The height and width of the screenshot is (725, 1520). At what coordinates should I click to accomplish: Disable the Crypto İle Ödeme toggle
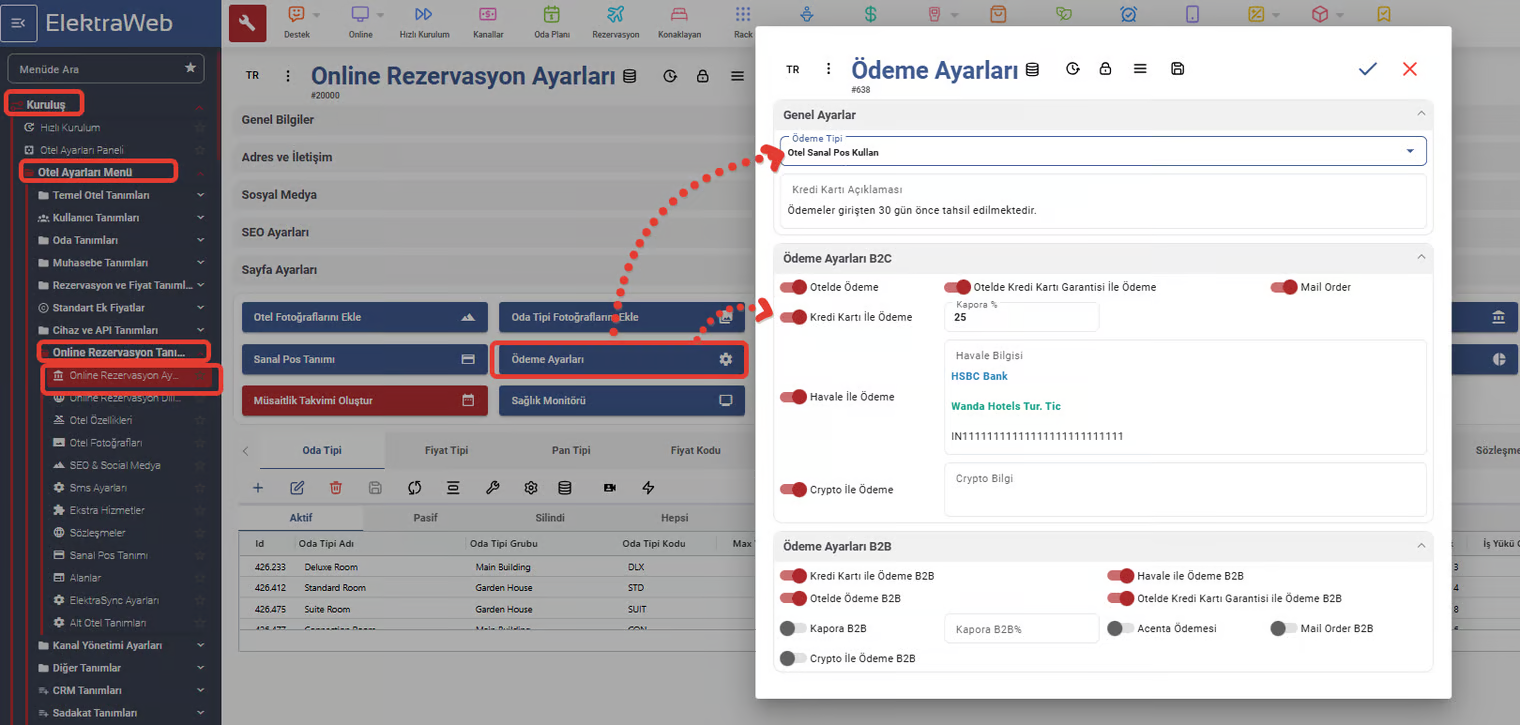tap(794, 490)
